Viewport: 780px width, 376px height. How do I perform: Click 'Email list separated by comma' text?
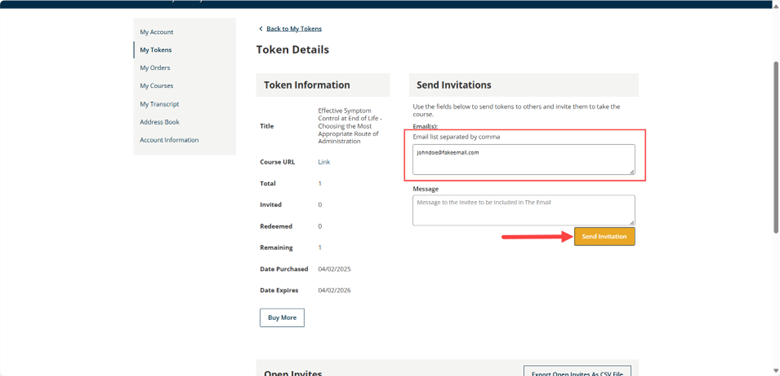pyautogui.click(x=456, y=136)
